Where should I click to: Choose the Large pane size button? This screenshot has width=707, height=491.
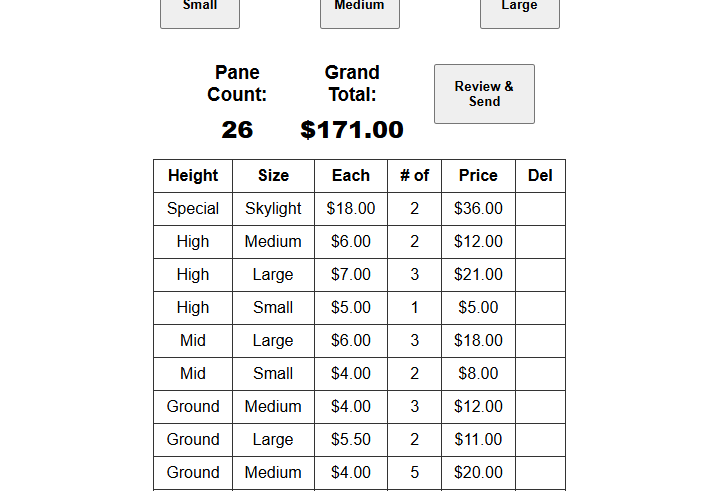pos(520,11)
